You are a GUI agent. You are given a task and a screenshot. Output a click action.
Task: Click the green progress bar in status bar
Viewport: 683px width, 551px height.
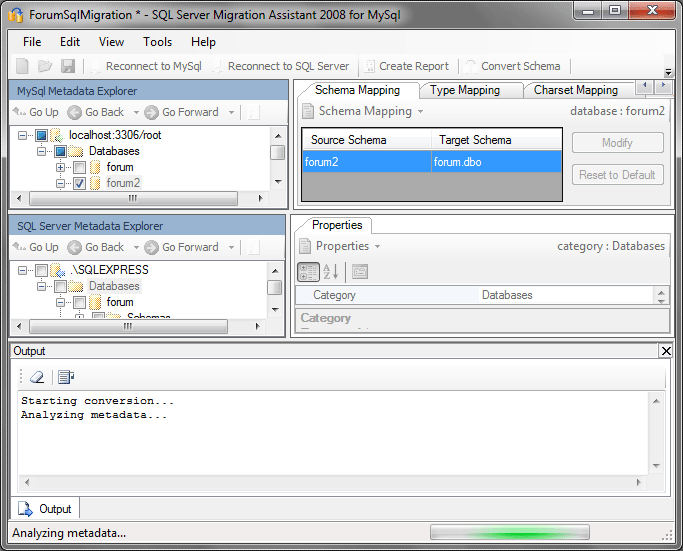click(509, 533)
